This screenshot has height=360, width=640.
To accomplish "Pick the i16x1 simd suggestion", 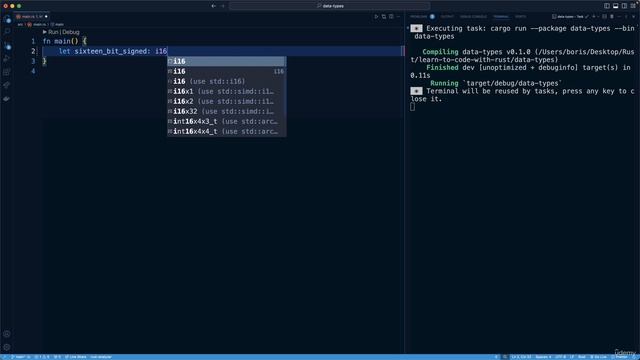I will 227,91.
